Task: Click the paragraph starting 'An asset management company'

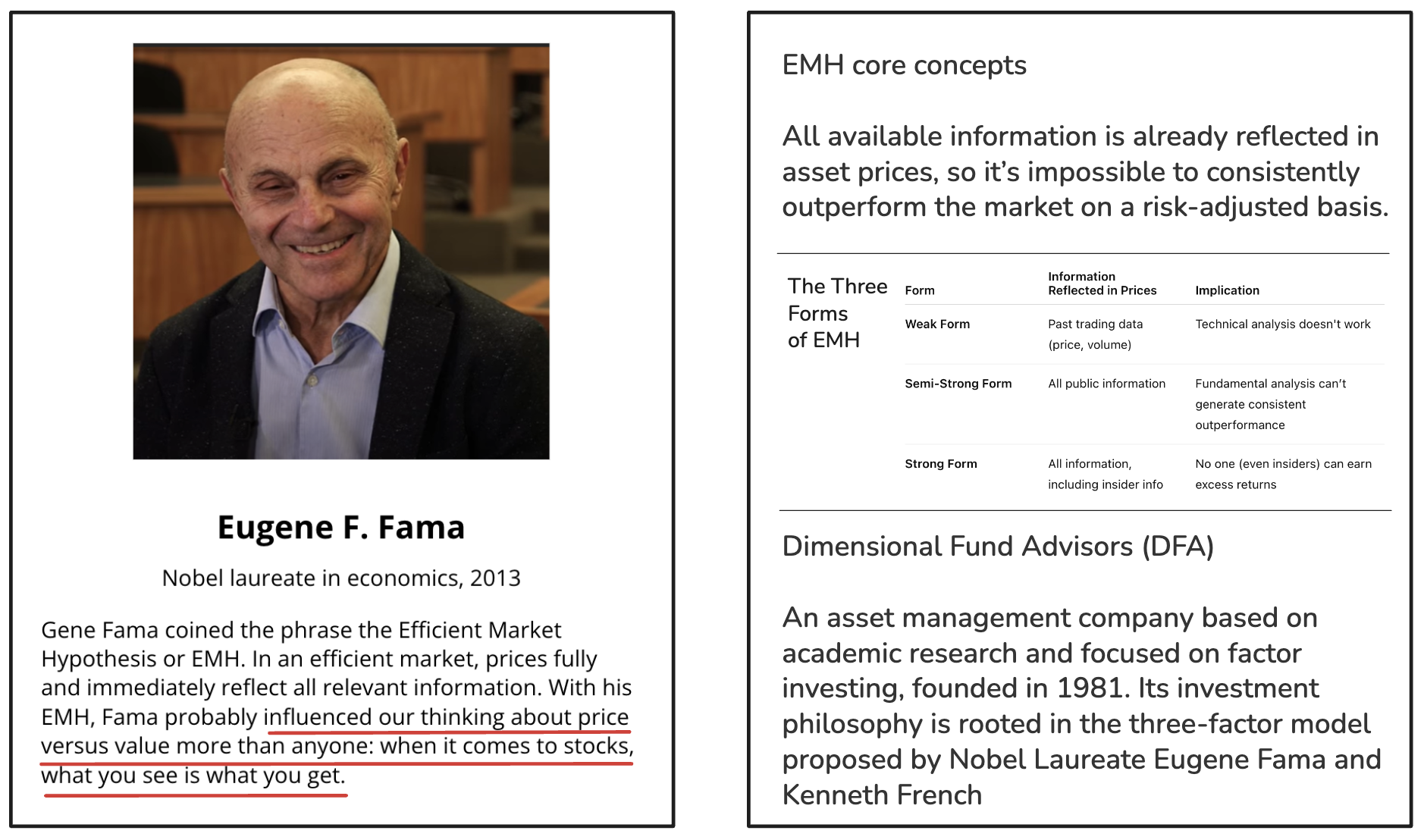Action: 1081,706
